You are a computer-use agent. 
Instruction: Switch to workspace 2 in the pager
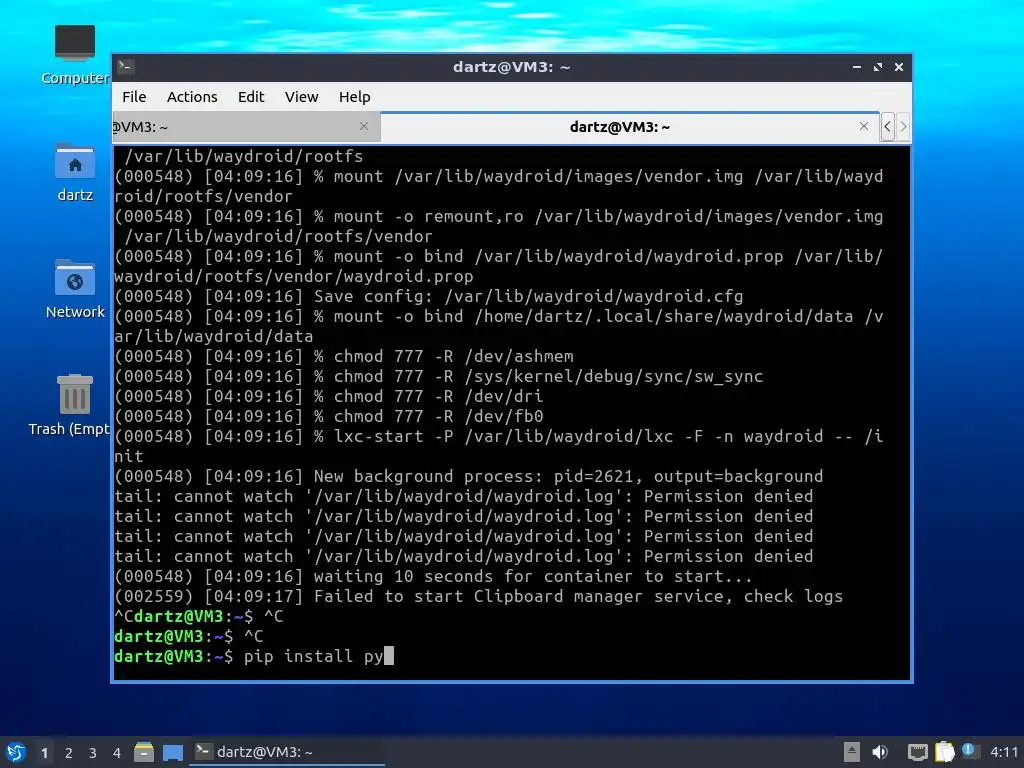69,753
